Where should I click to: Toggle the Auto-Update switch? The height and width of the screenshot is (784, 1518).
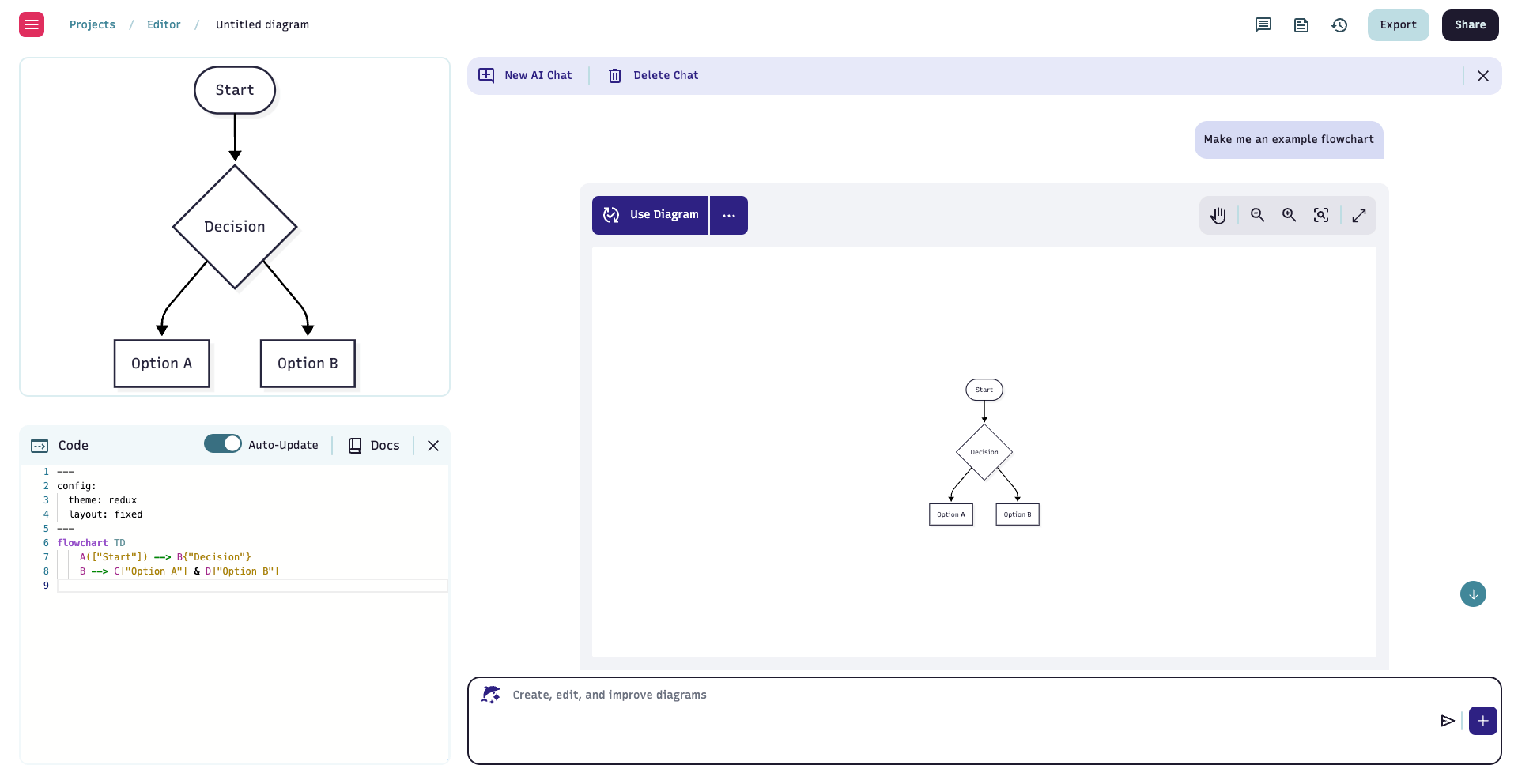(x=223, y=444)
